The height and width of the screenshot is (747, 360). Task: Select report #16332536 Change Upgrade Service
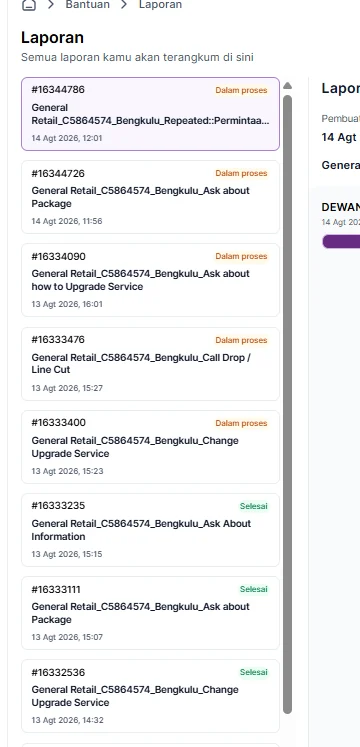pos(150,696)
